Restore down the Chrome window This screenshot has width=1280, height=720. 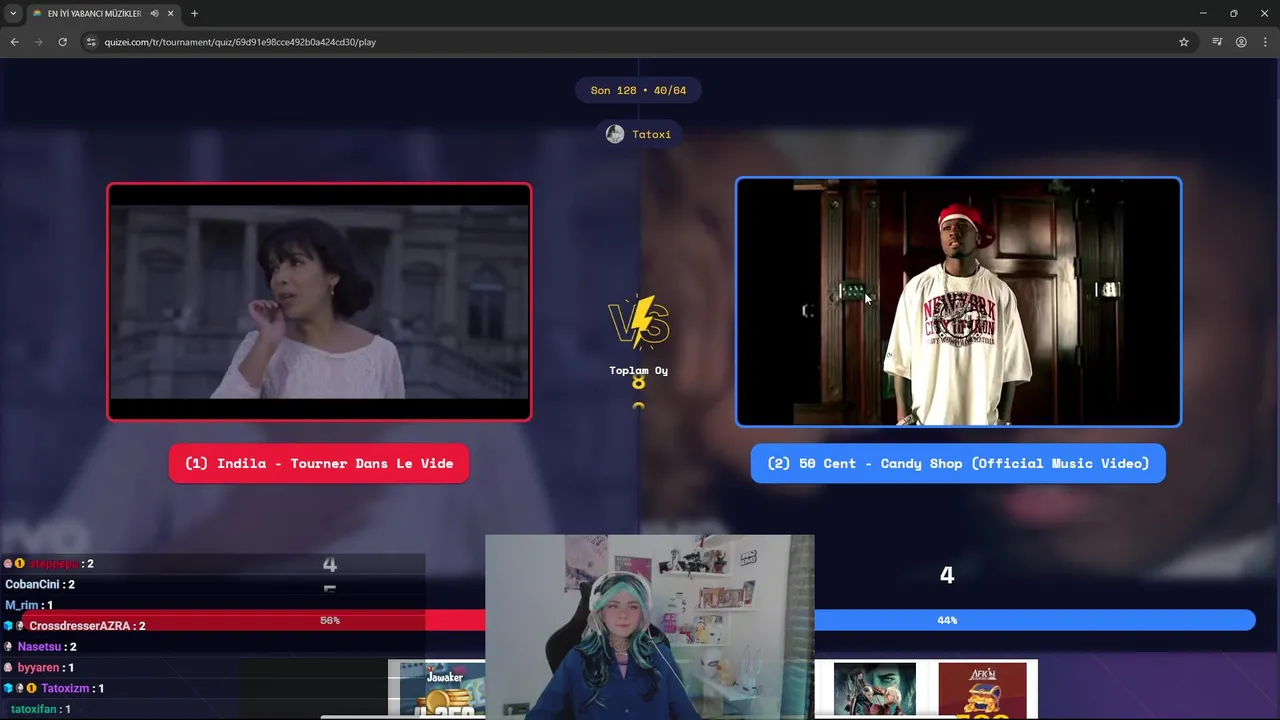1234,13
